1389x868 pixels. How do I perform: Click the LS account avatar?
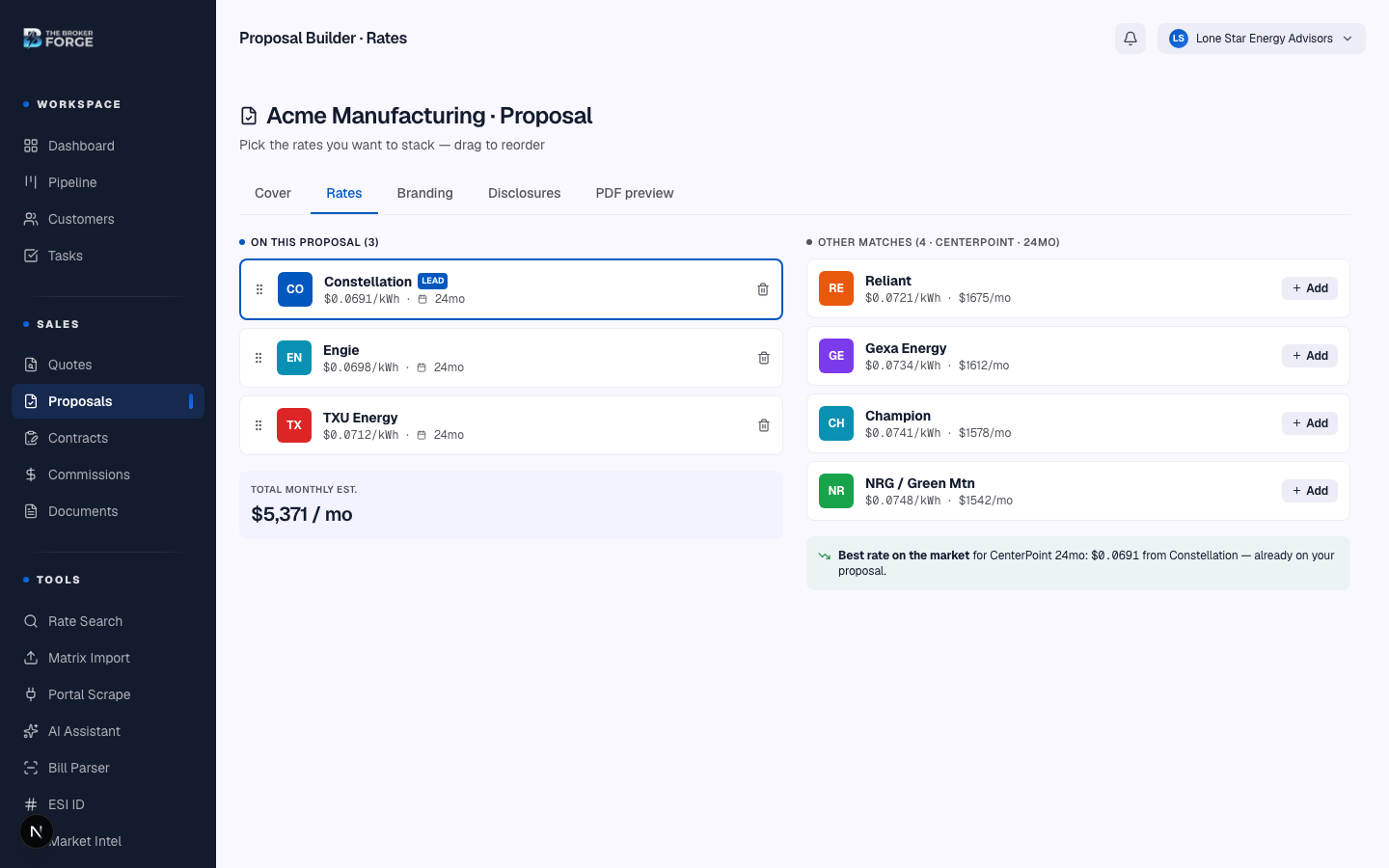coord(1178,39)
